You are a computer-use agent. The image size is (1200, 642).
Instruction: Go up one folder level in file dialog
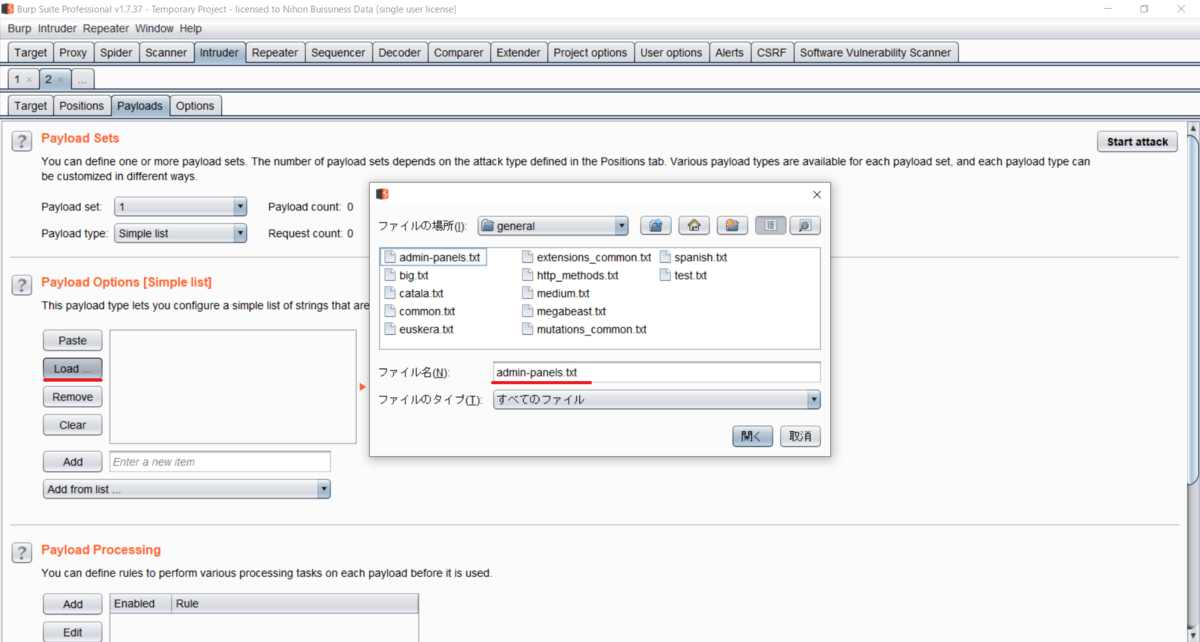[x=655, y=226]
